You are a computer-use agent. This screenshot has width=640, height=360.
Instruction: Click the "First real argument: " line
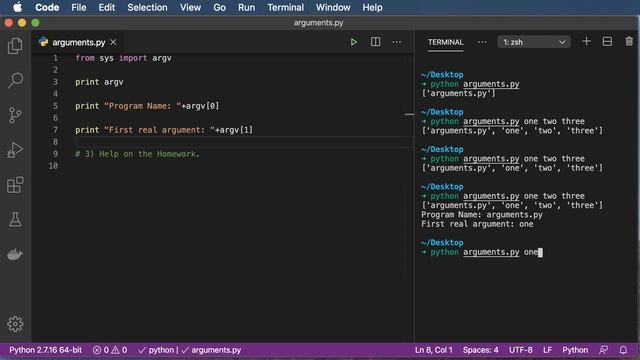click(164, 130)
